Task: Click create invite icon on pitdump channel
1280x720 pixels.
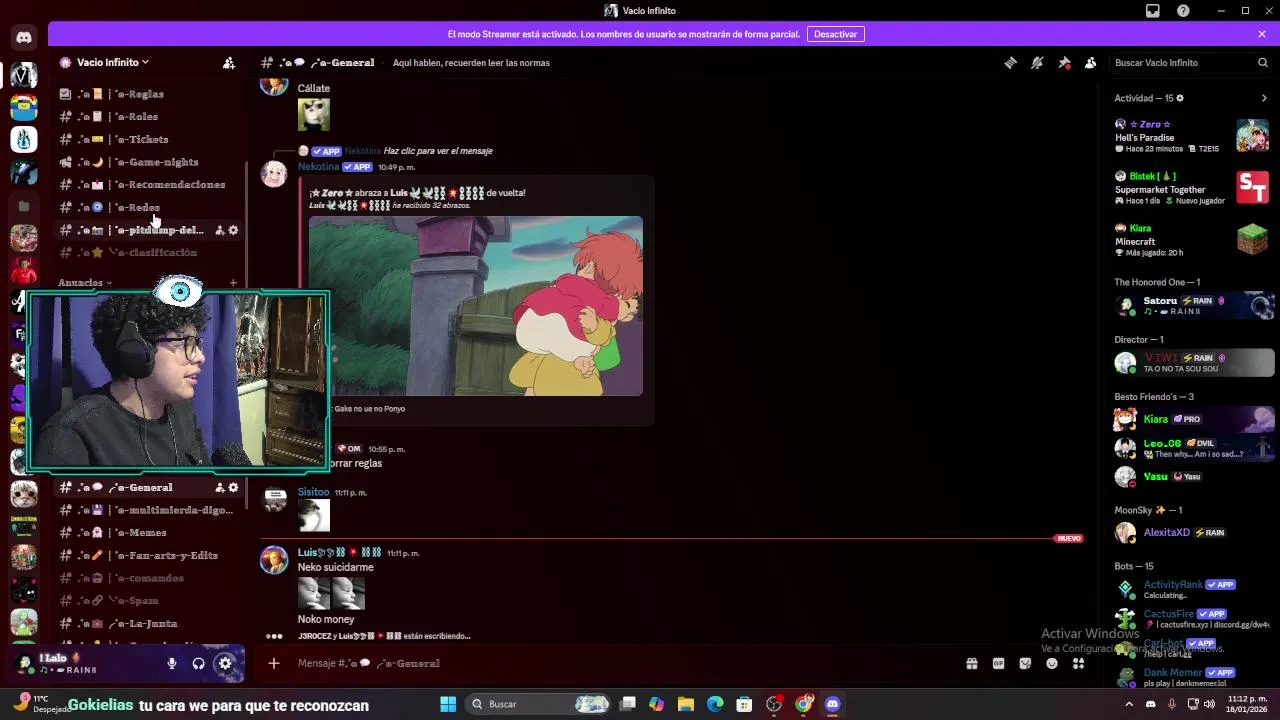Action: pos(220,230)
